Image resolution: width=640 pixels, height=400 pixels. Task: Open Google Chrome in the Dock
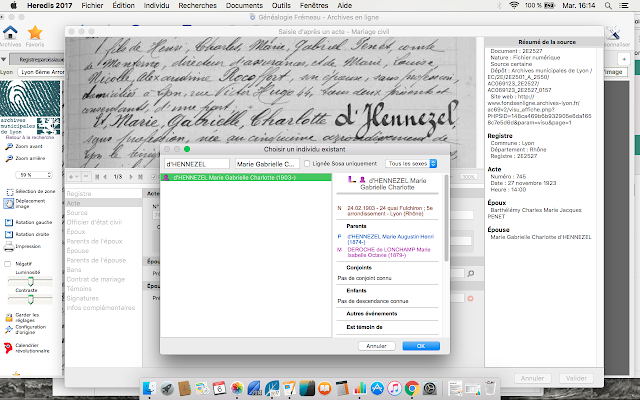[412, 388]
